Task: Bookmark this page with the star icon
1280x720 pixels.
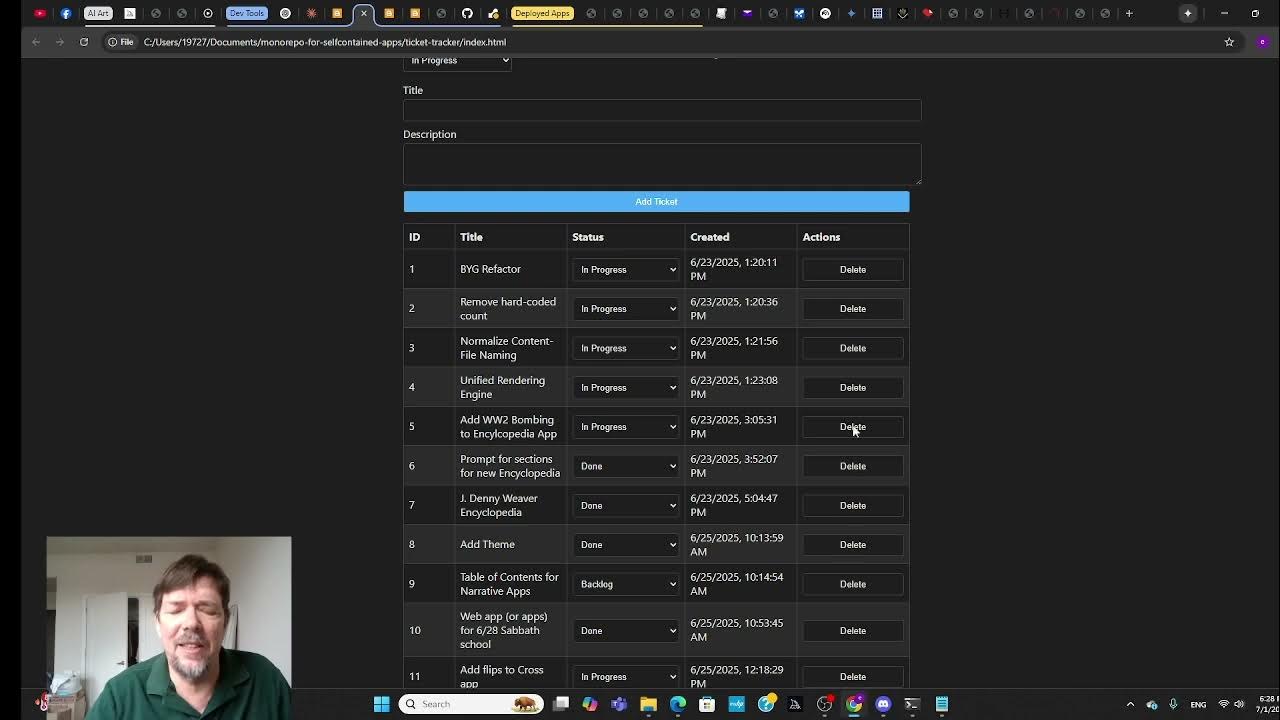Action: (1229, 42)
